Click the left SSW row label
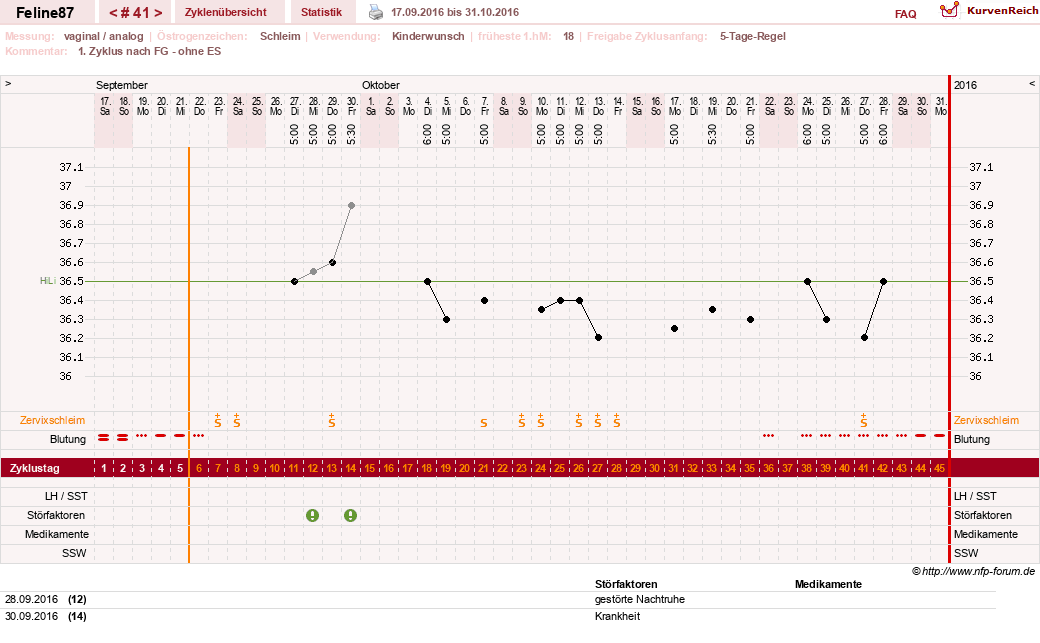 tap(74, 553)
